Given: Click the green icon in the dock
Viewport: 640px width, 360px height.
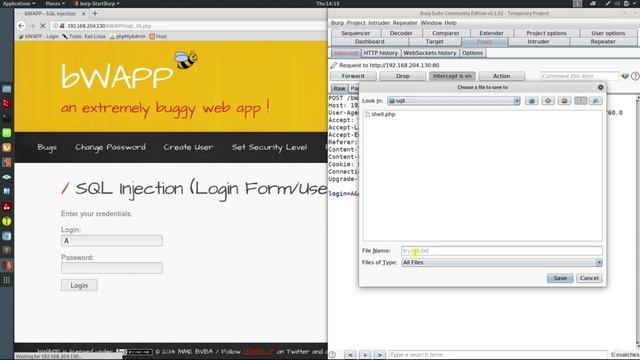Looking at the screenshot, I should 7,133.
